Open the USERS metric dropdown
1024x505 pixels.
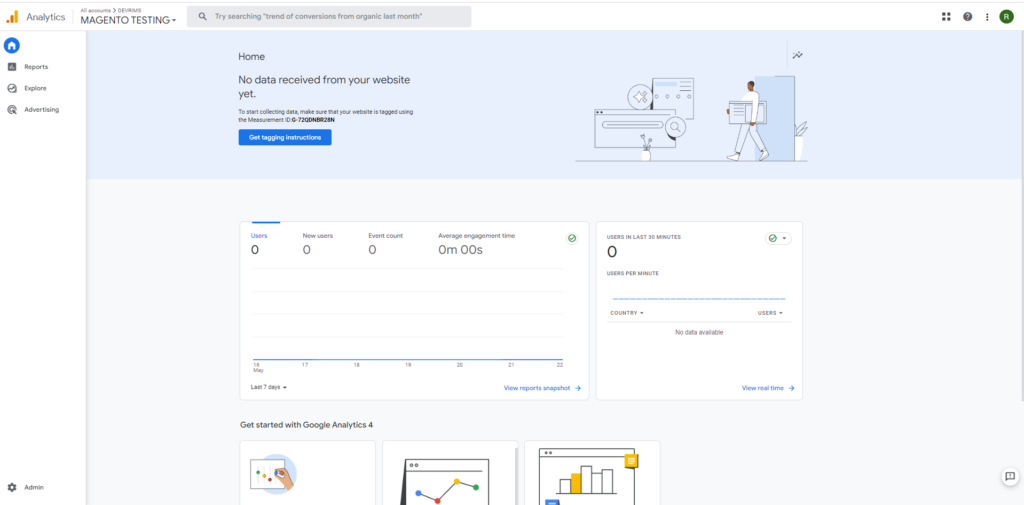pyautogui.click(x=770, y=313)
